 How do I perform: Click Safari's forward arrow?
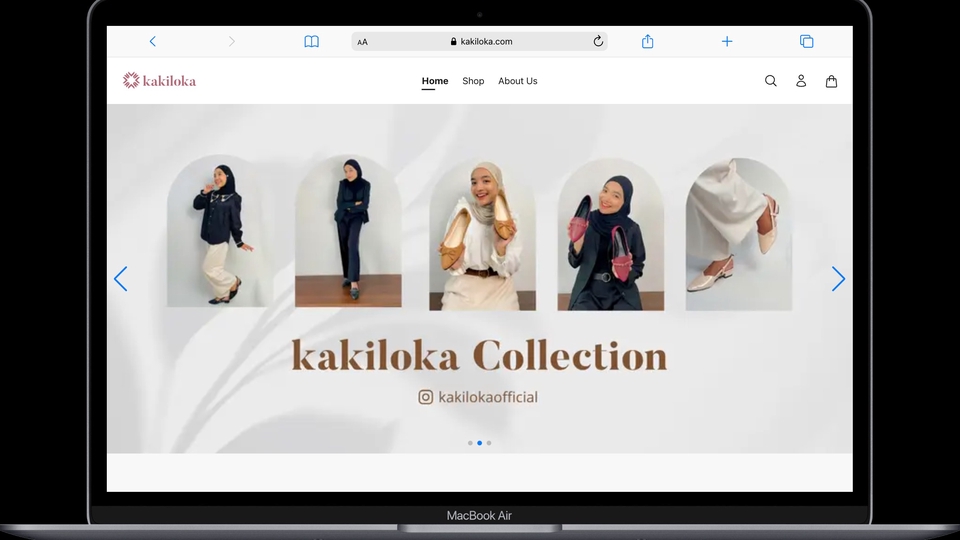pyautogui.click(x=231, y=41)
